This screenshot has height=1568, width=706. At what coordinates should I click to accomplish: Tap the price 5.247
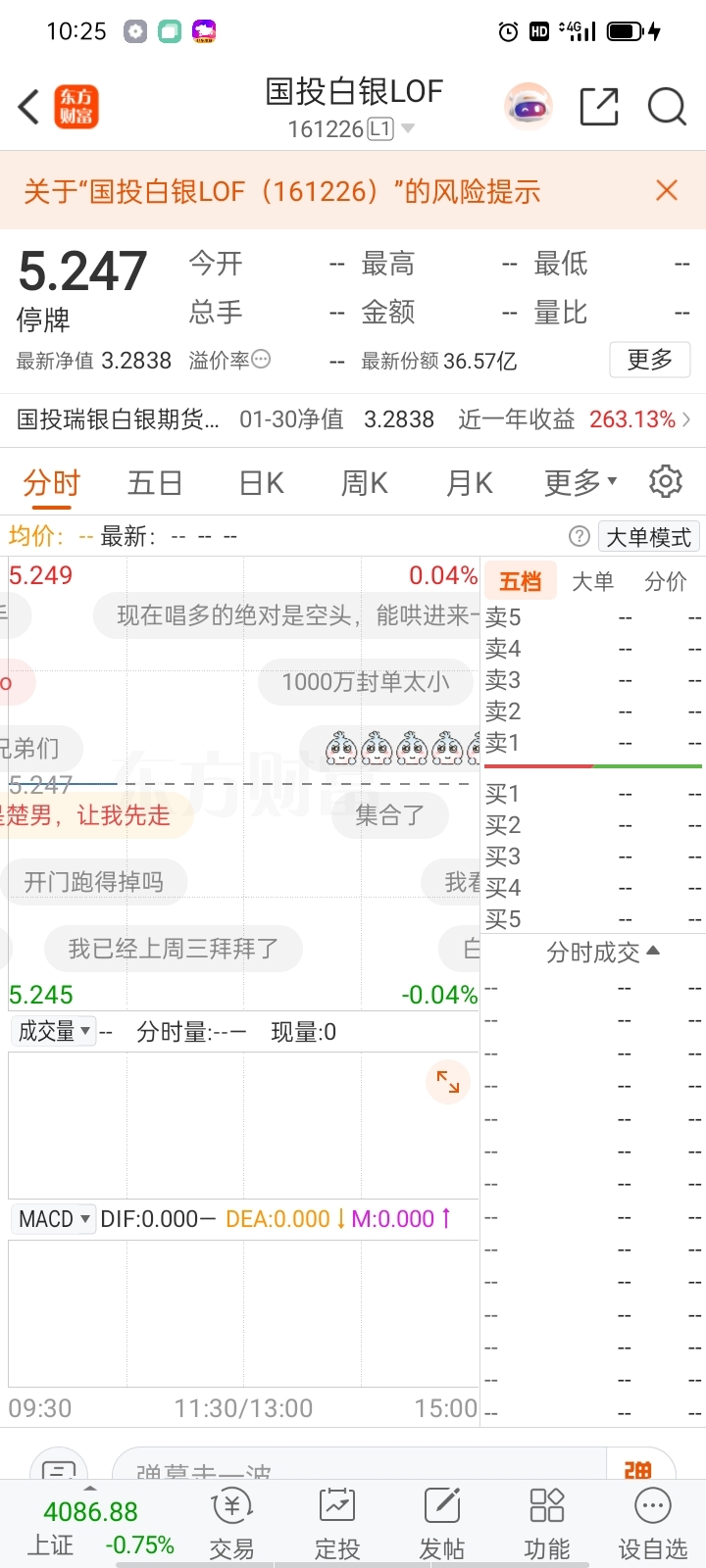tap(82, 271)
